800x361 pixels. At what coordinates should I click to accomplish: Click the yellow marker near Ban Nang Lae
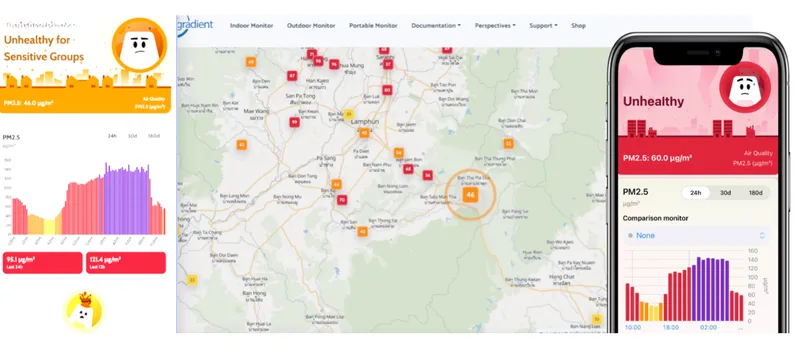(x=596, y=320)
